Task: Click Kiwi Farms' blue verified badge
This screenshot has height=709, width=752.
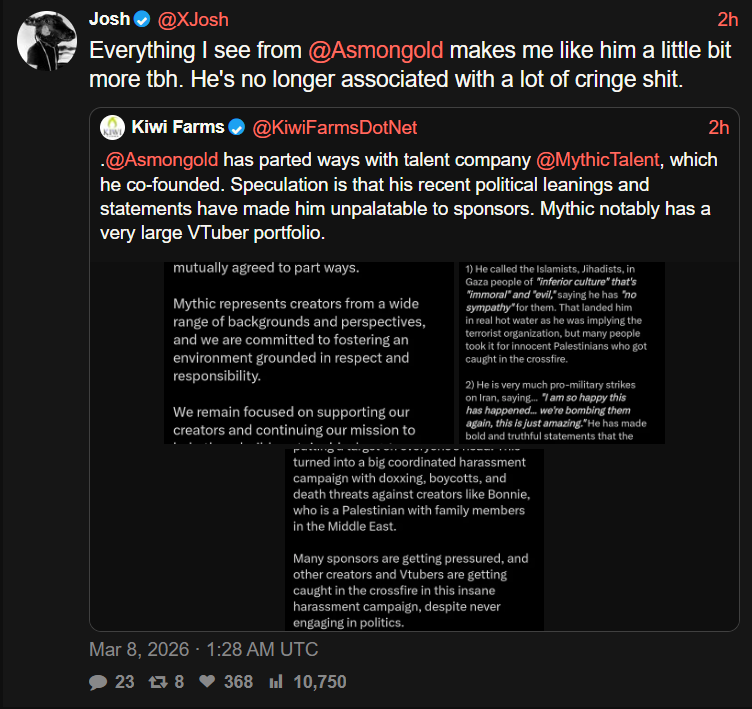Action: pos(237,127)
